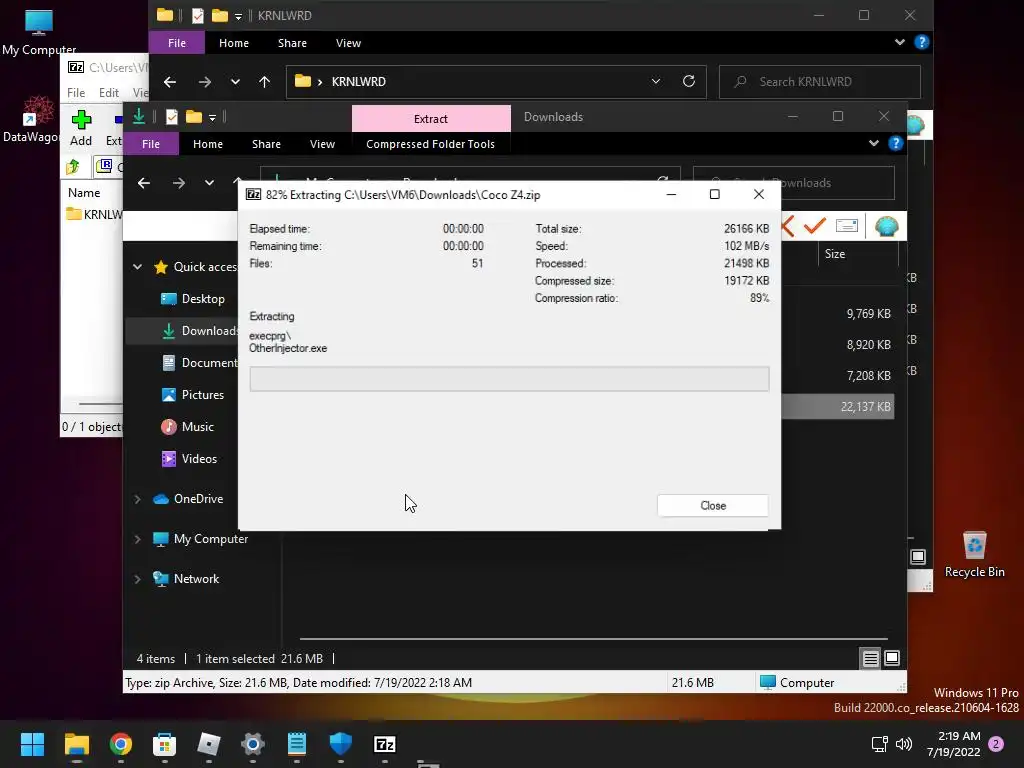Select the Extract contextual tab in Downloads
The width and height of the screenshot is (1024, 768).
[x=431, y=119]
